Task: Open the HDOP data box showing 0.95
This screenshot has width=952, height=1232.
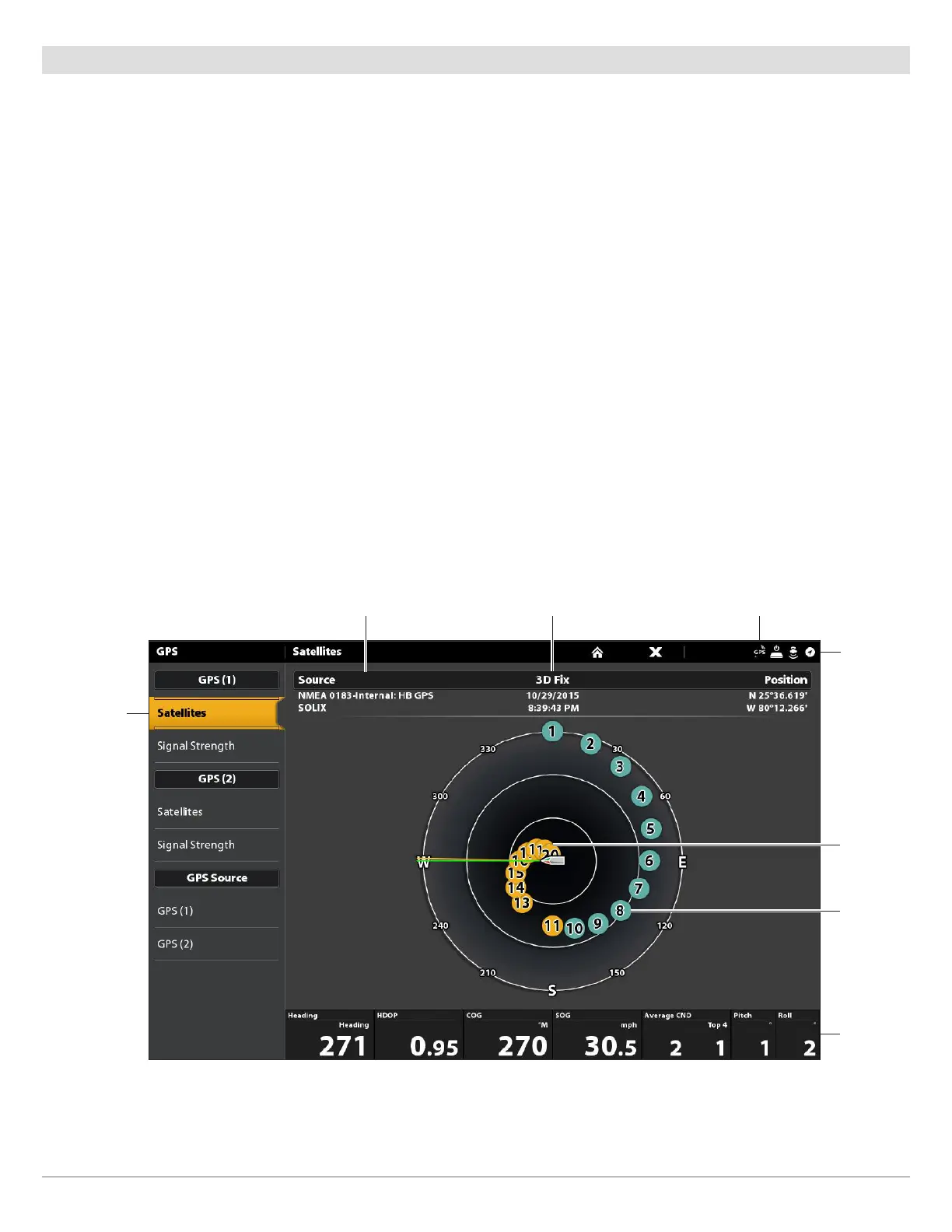Action: (x=419, y=1035)
